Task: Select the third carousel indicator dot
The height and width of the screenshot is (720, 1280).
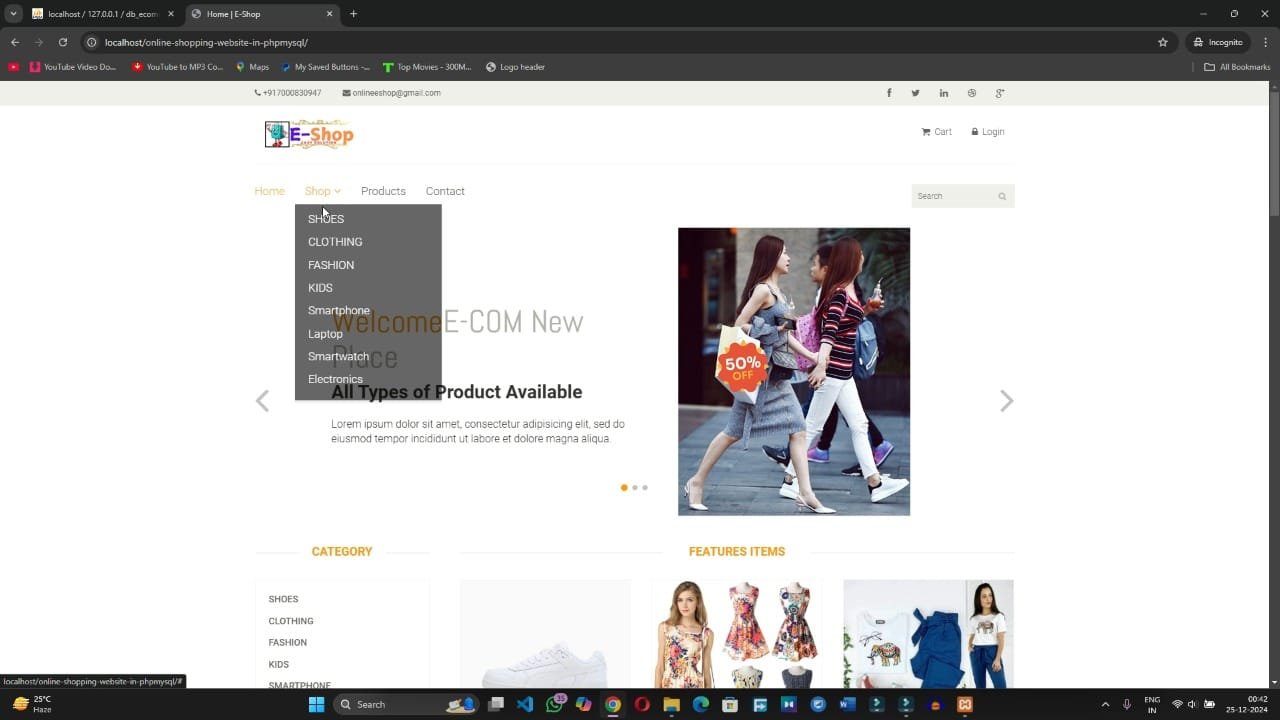Action: (x=645, y=488)
